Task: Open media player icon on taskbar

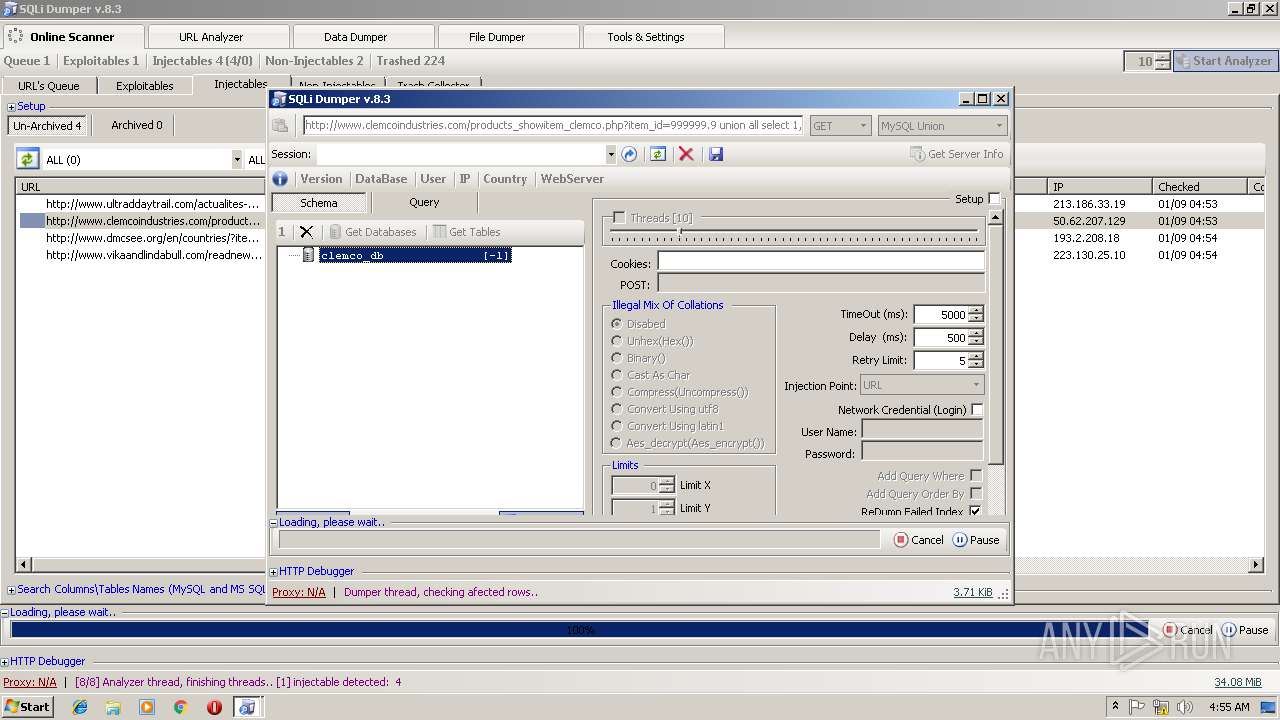Action: (147, 707)
